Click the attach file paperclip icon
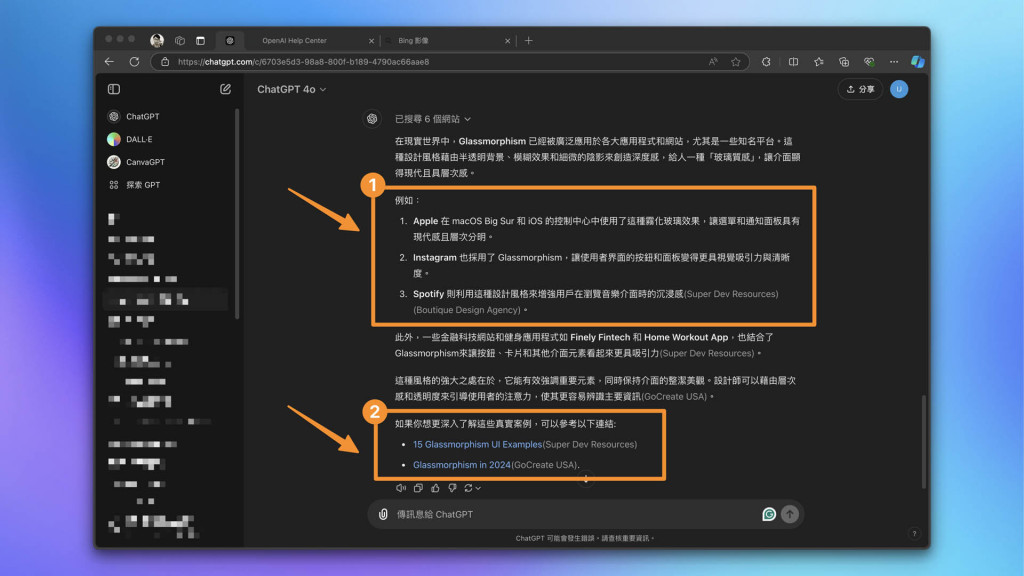The width and height of the screenshot is (1024, 576). pyautogui.click(x=383, y=514)
